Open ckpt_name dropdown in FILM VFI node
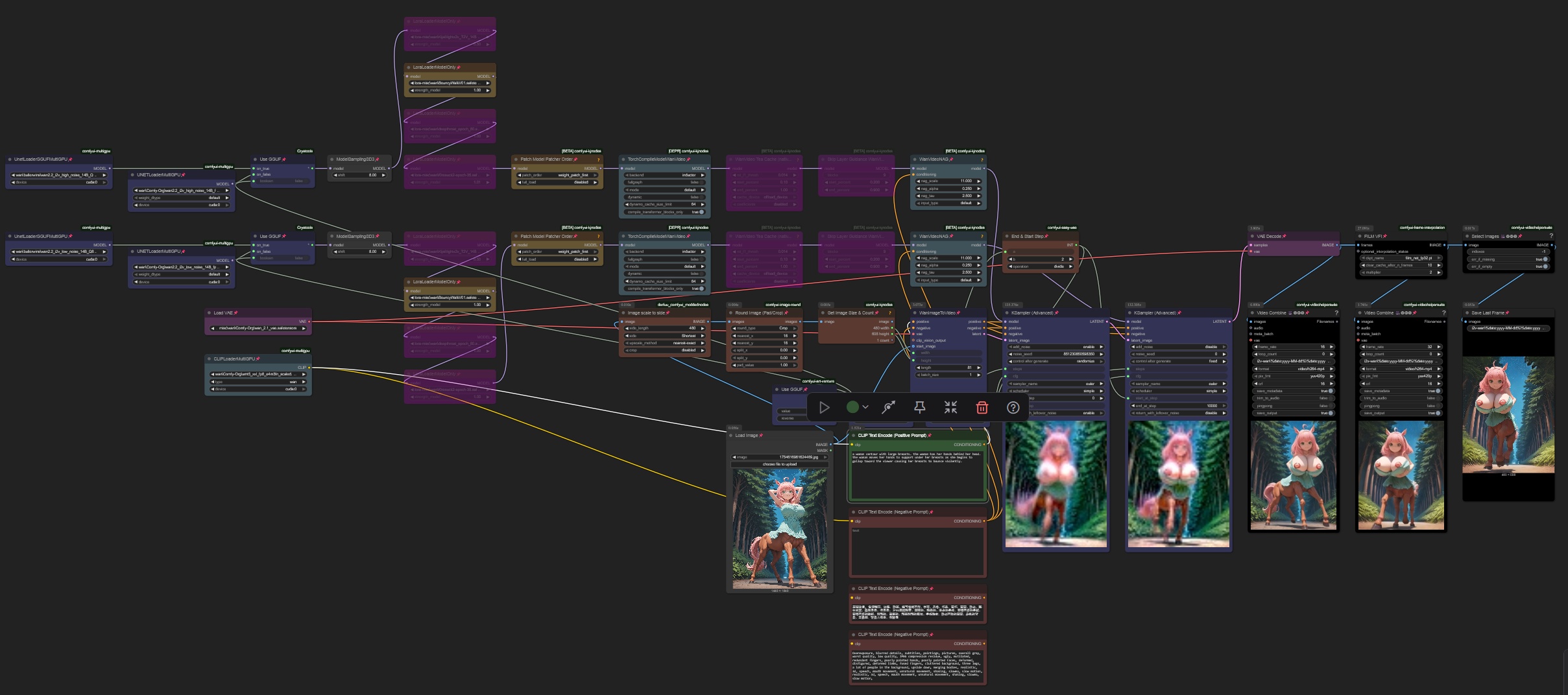 (x=1400, y=258)
